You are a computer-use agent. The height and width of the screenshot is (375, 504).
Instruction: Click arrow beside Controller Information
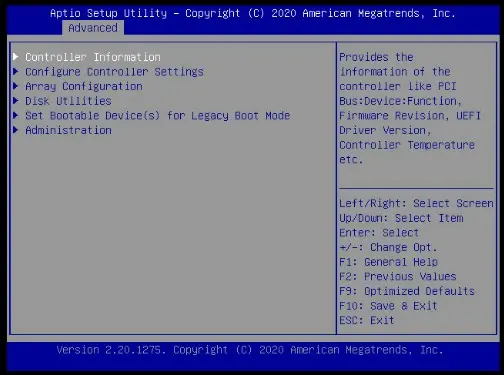(16, 57)
